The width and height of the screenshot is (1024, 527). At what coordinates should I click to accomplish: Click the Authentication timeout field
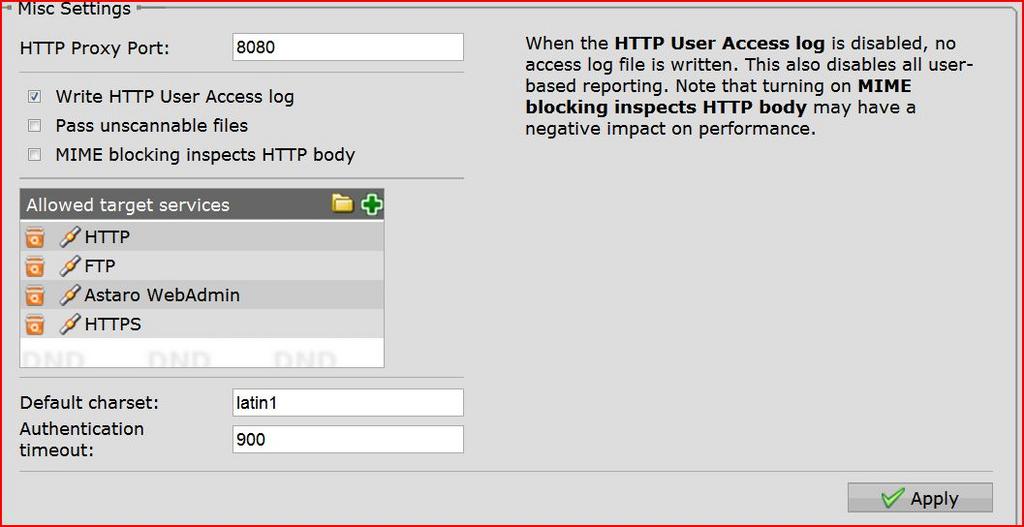click(348, 439)
